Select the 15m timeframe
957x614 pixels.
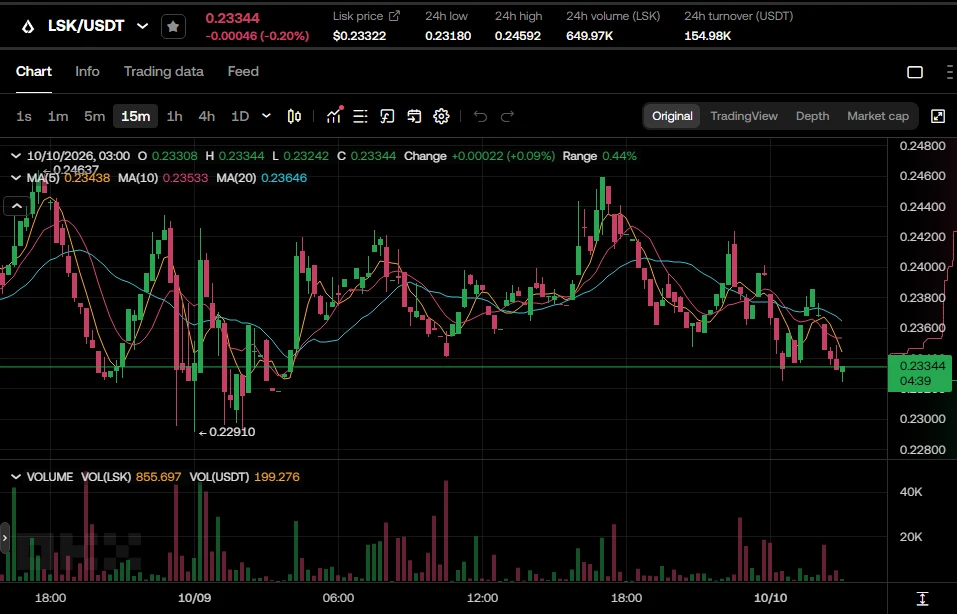(135, 116)
